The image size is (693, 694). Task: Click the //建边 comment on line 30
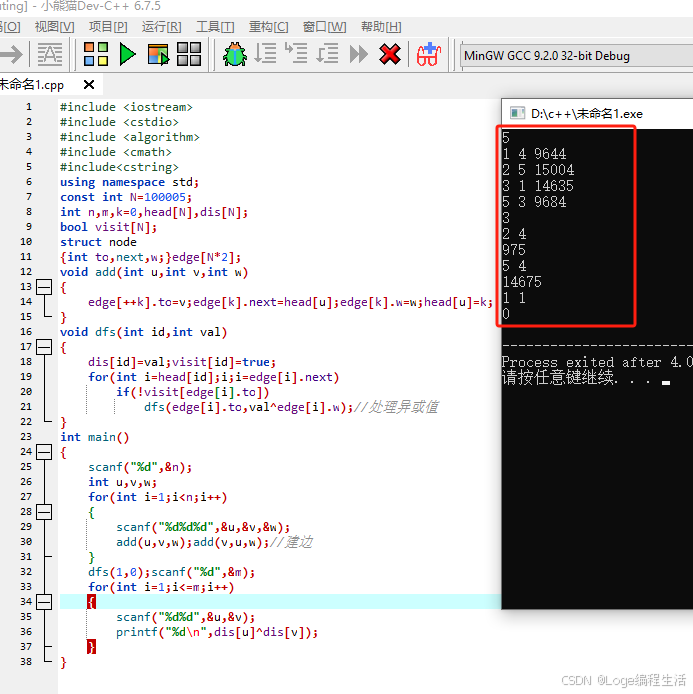[291, 542]
